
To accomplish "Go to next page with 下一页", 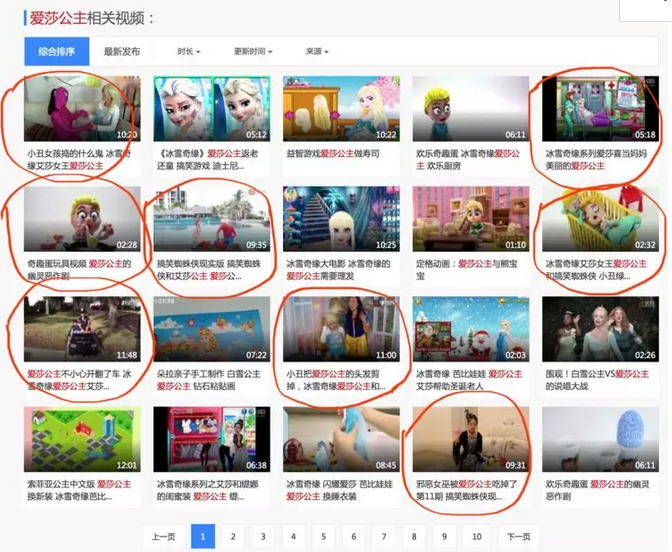I will click(x=519, y=537).
